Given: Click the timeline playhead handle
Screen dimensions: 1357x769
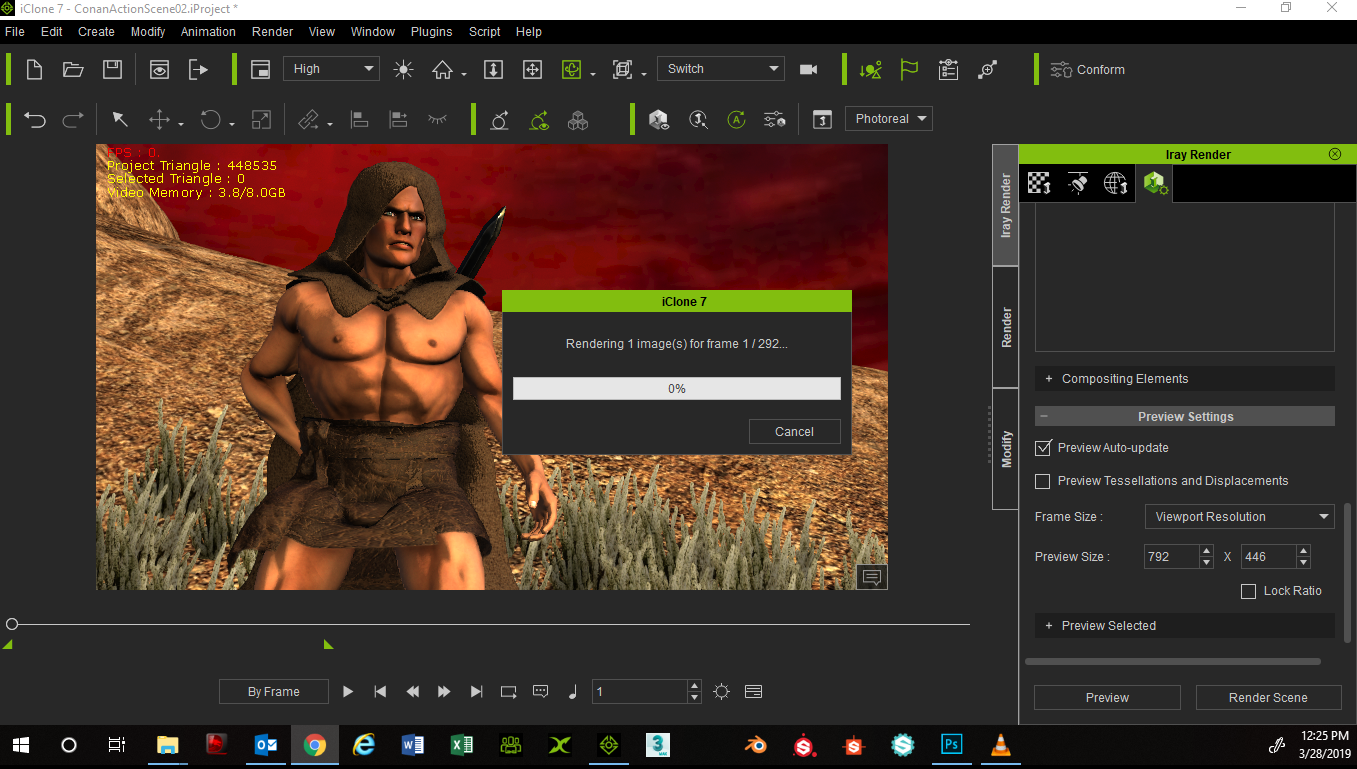Looking at the screenshot, I should 11,624.
